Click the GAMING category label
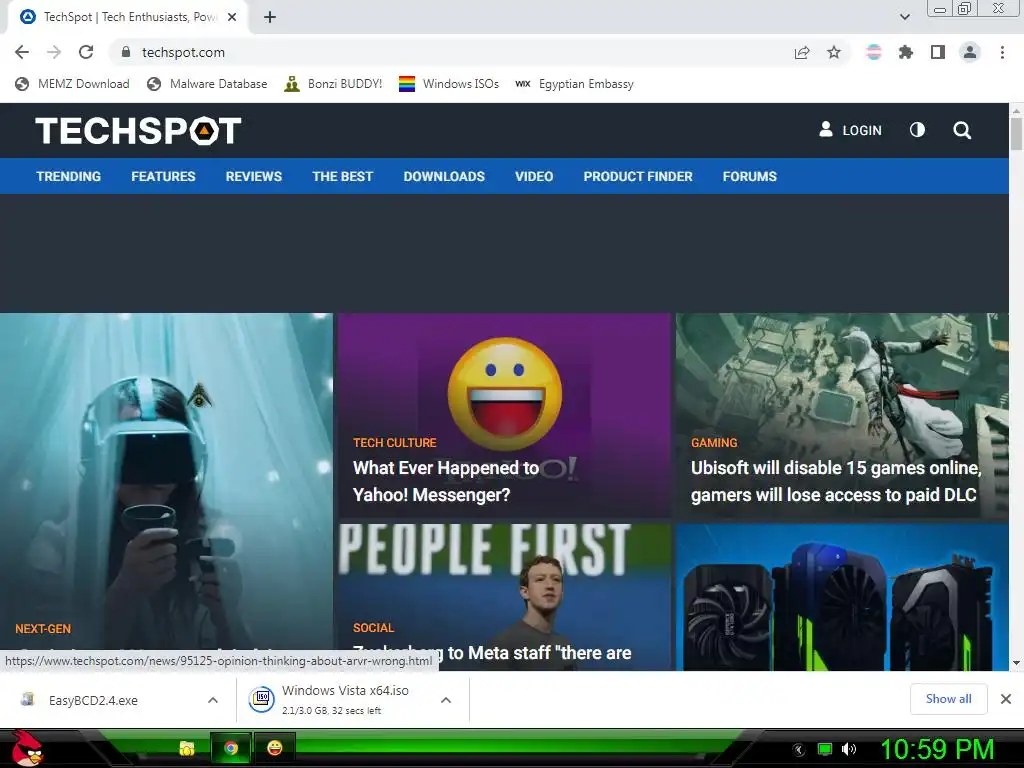The image size is (1024, 768). coord(714,443)
